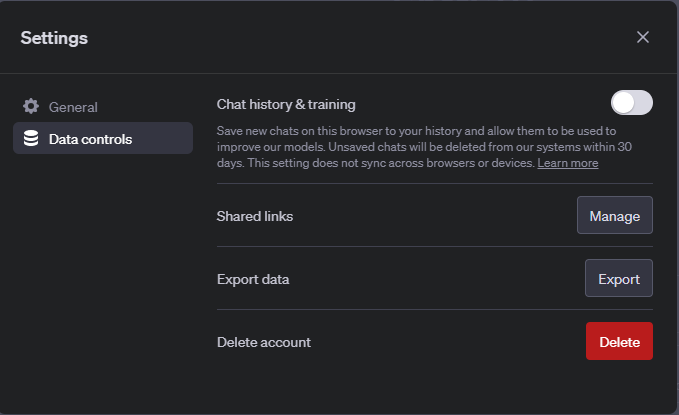Close the Settings dialog with the X
Image resolution: width=679 pixels, height=415 pixels.
coord(643,37)
